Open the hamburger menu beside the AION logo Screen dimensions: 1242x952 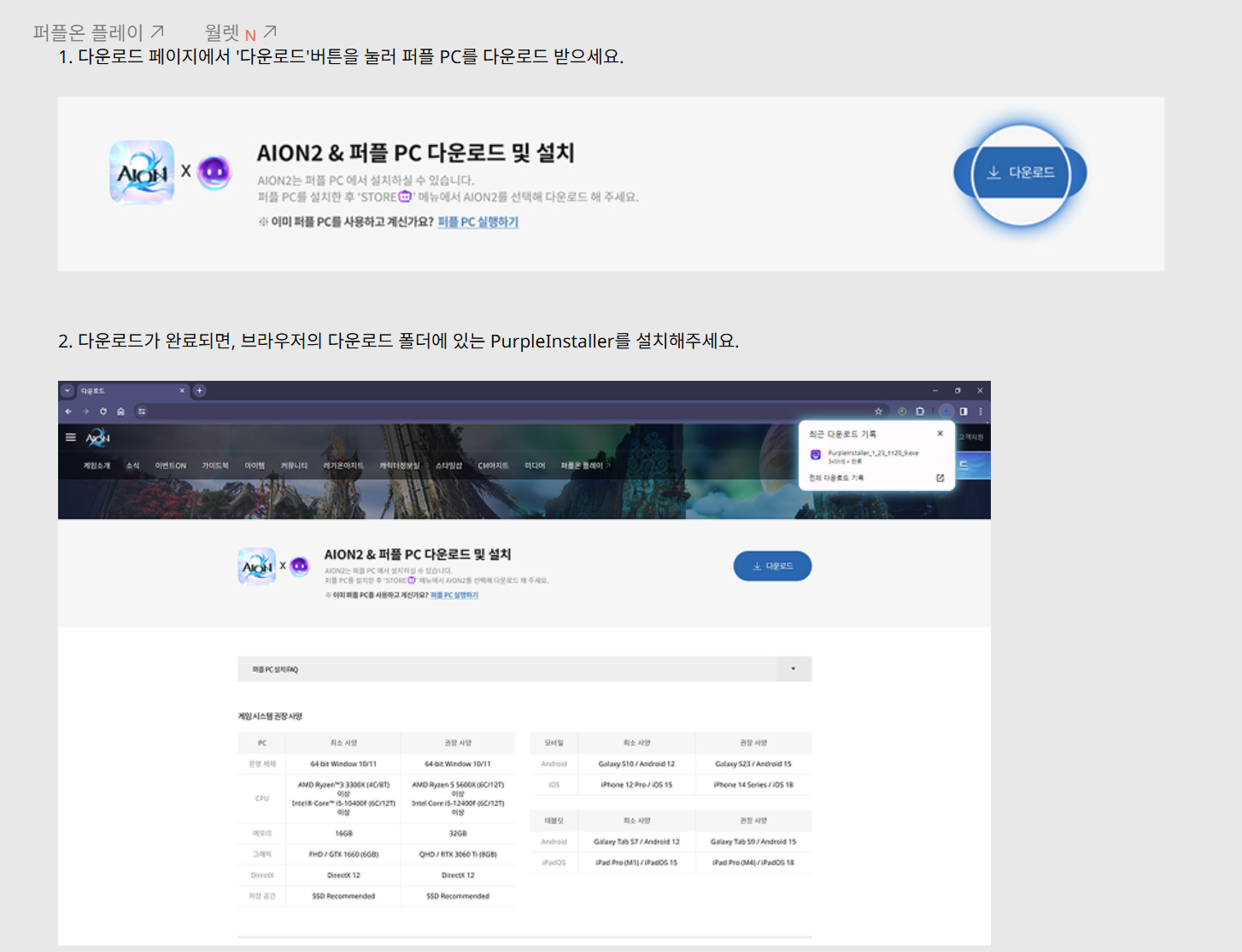tap(71, 437)
